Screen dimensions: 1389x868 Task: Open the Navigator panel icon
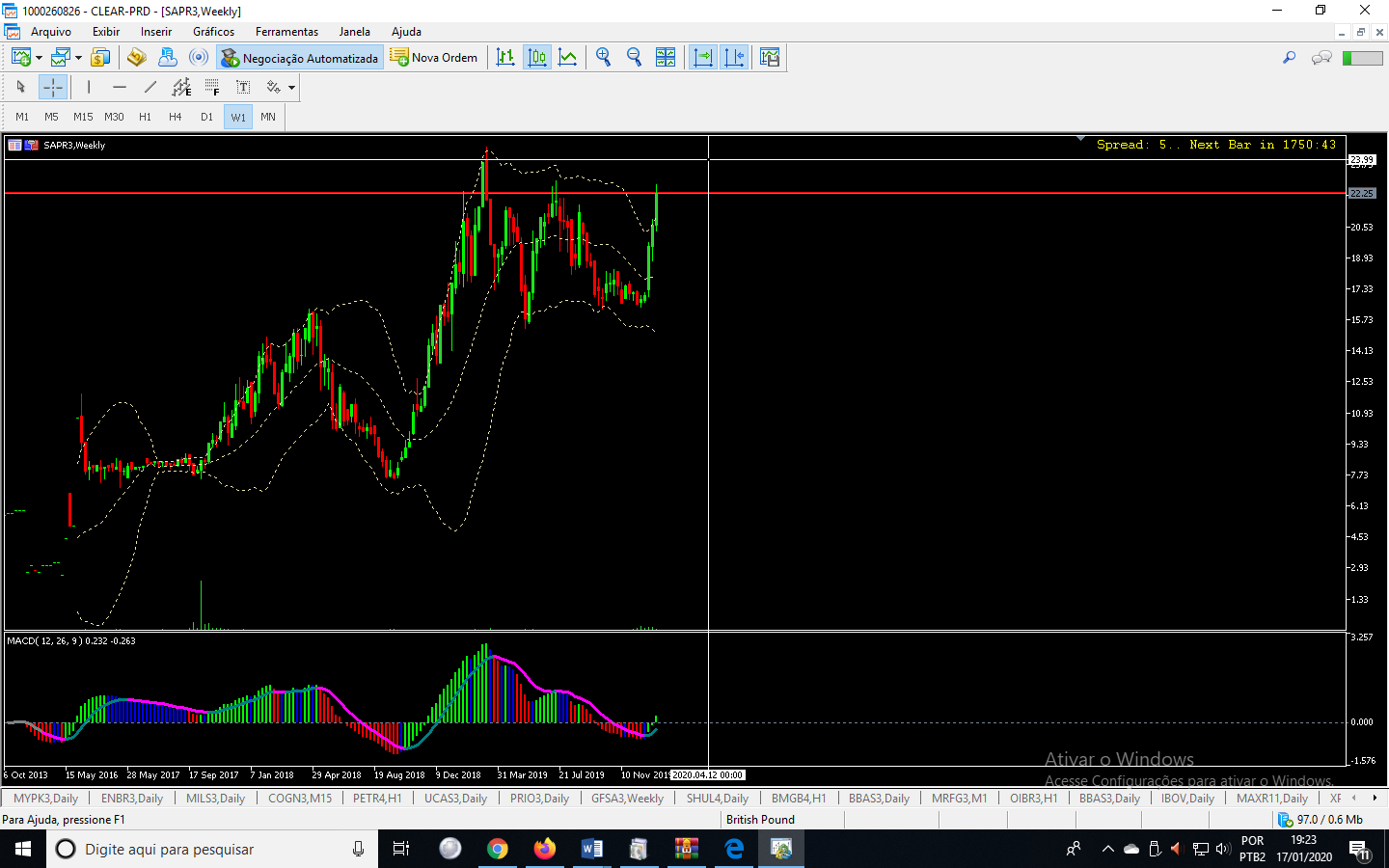(137, 58)
